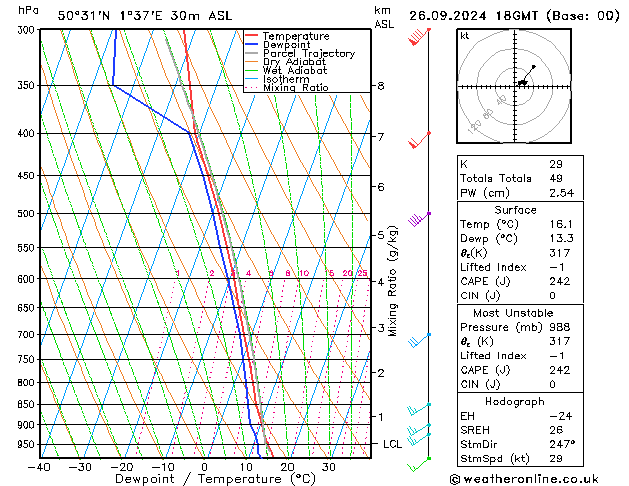
Task: Click the 'Dewpoint / Temperature (°C)' axis title
Action: pyautogui.click(x=215, y=479)
